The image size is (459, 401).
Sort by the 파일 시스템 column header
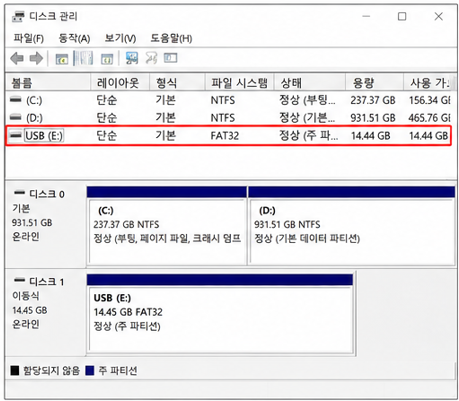pyautogui.click(x=239, y=83)
